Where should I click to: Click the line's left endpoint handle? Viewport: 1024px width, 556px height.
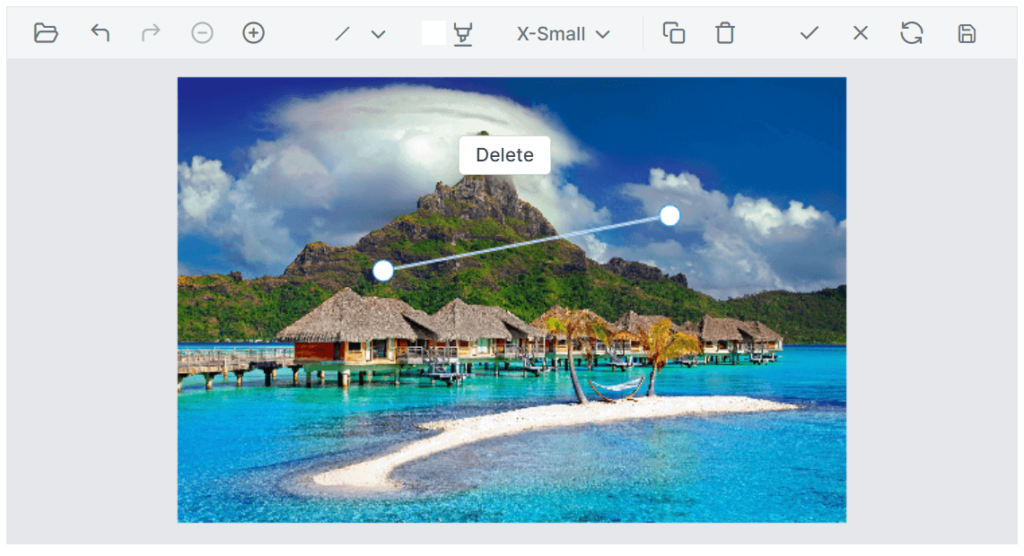(x=383, y=270)
